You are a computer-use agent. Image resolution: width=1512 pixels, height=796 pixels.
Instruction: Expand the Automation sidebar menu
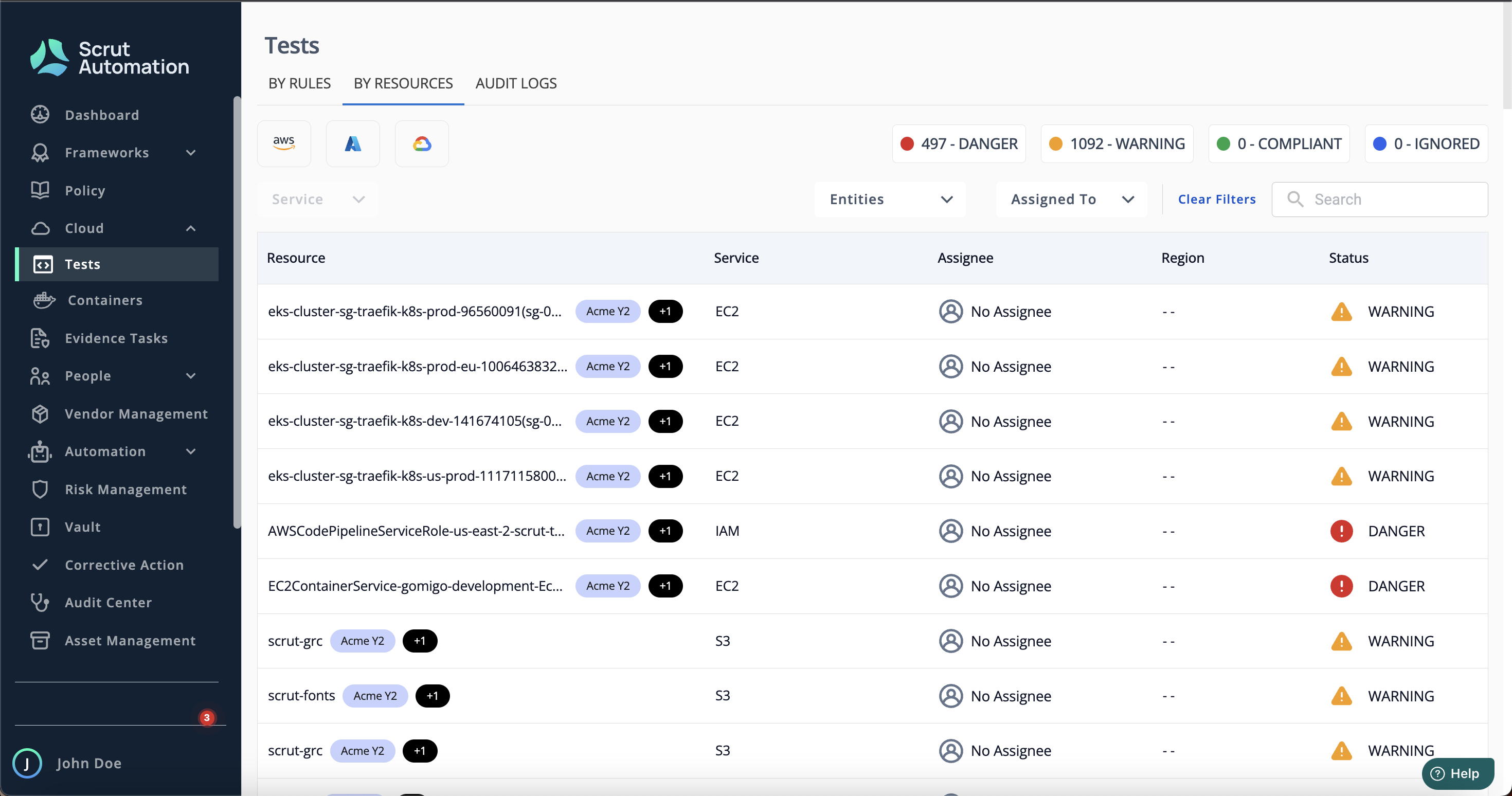click(x=191, y=451)
